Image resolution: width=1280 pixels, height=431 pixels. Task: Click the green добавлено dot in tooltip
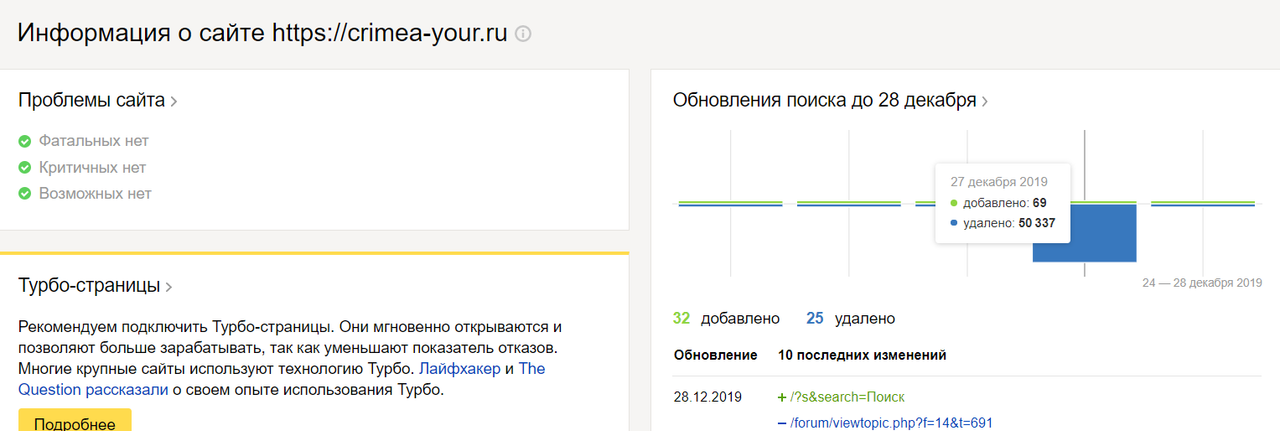[954, 203]
